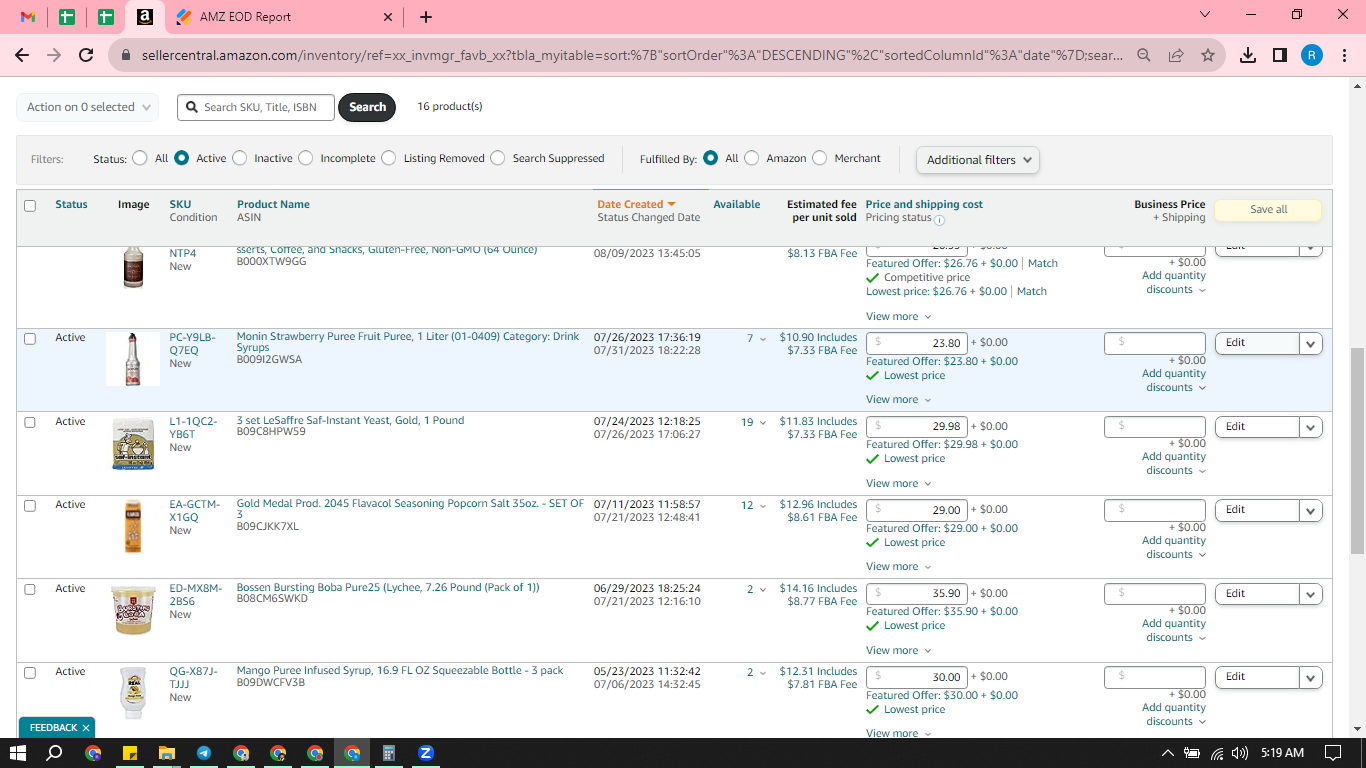Go back to the previous page
The width and height of the screenshot is (1366, 768).
(x=22, y=56)
